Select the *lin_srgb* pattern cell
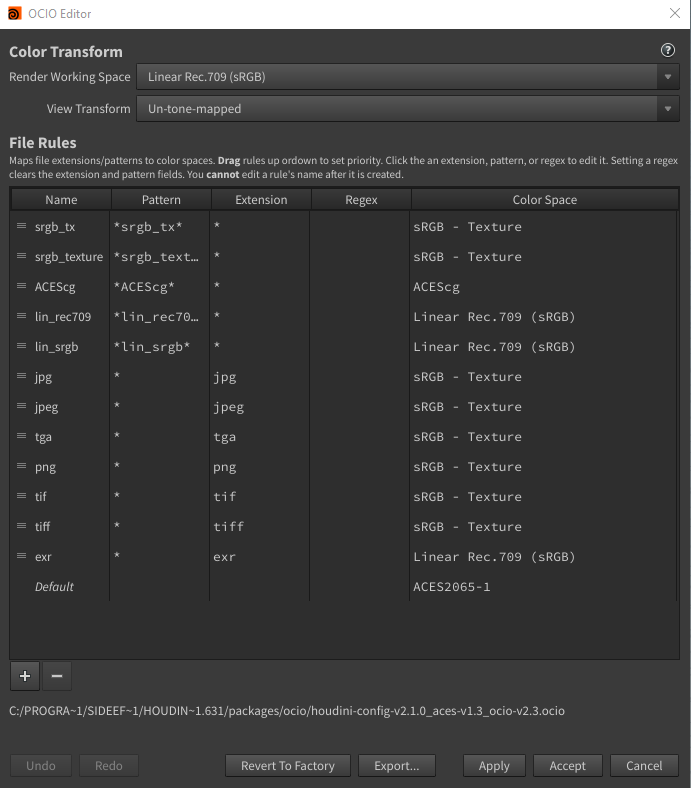Screen dimensions: 691x788 coord(159,347)
